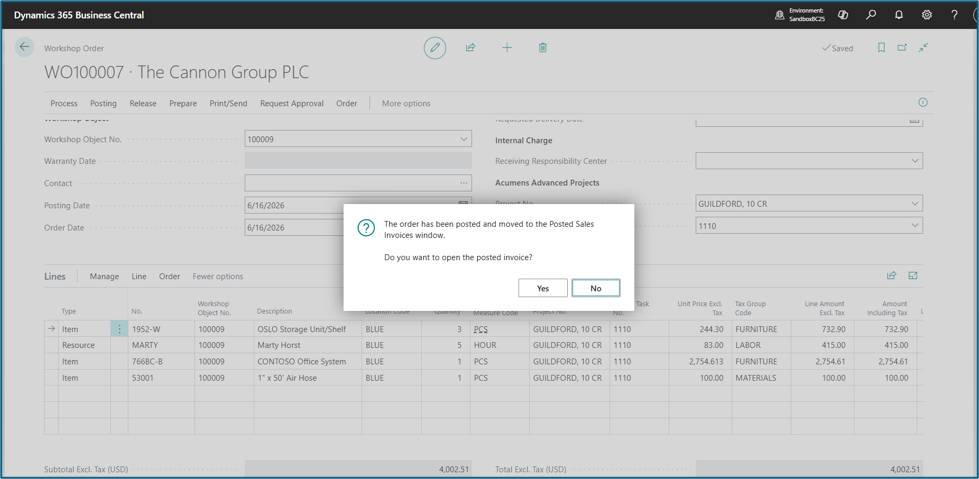
Task: Click the Description column header
Action: (274, 311)
